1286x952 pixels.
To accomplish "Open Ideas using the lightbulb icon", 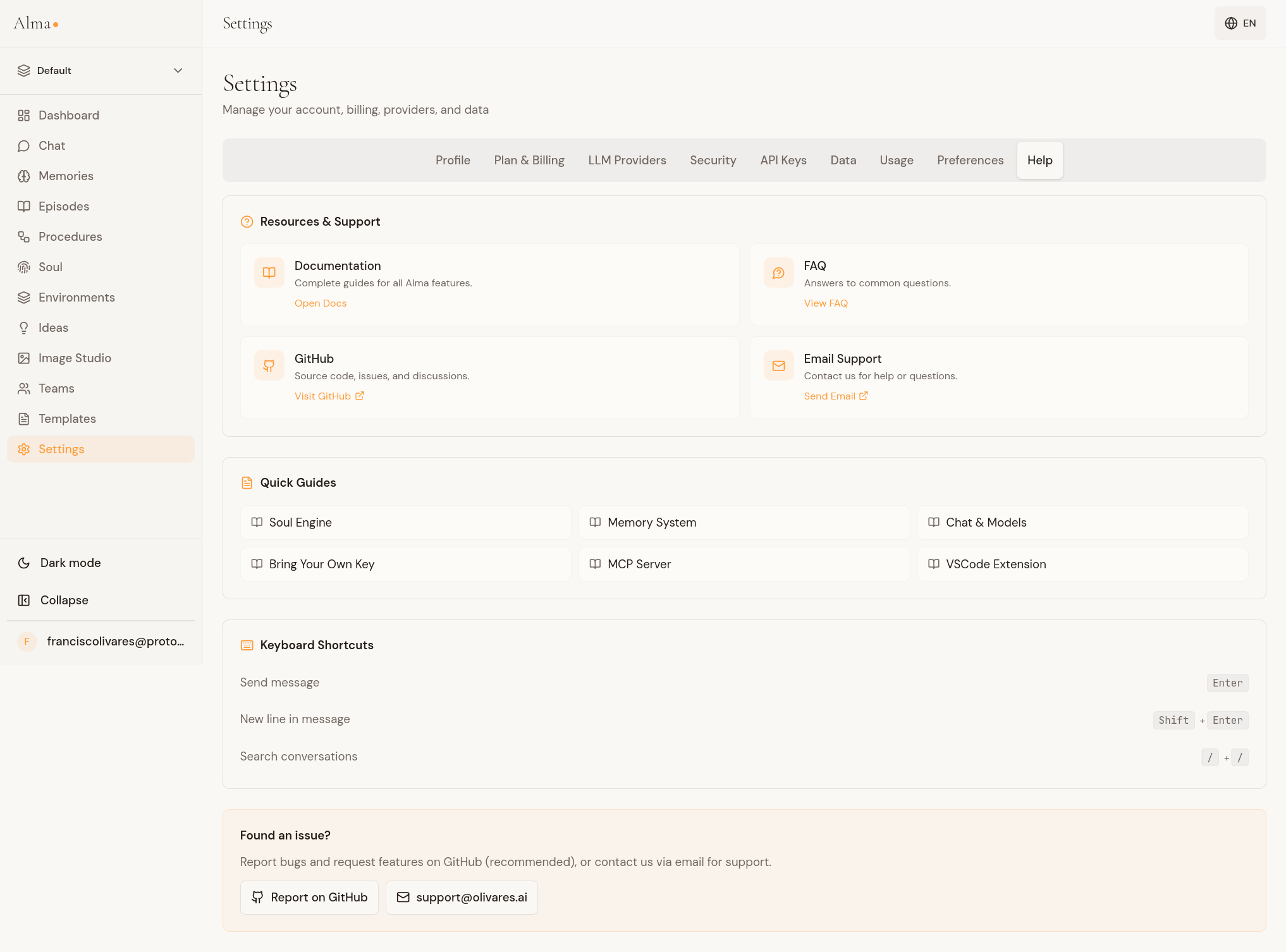I will click(24, 328).
